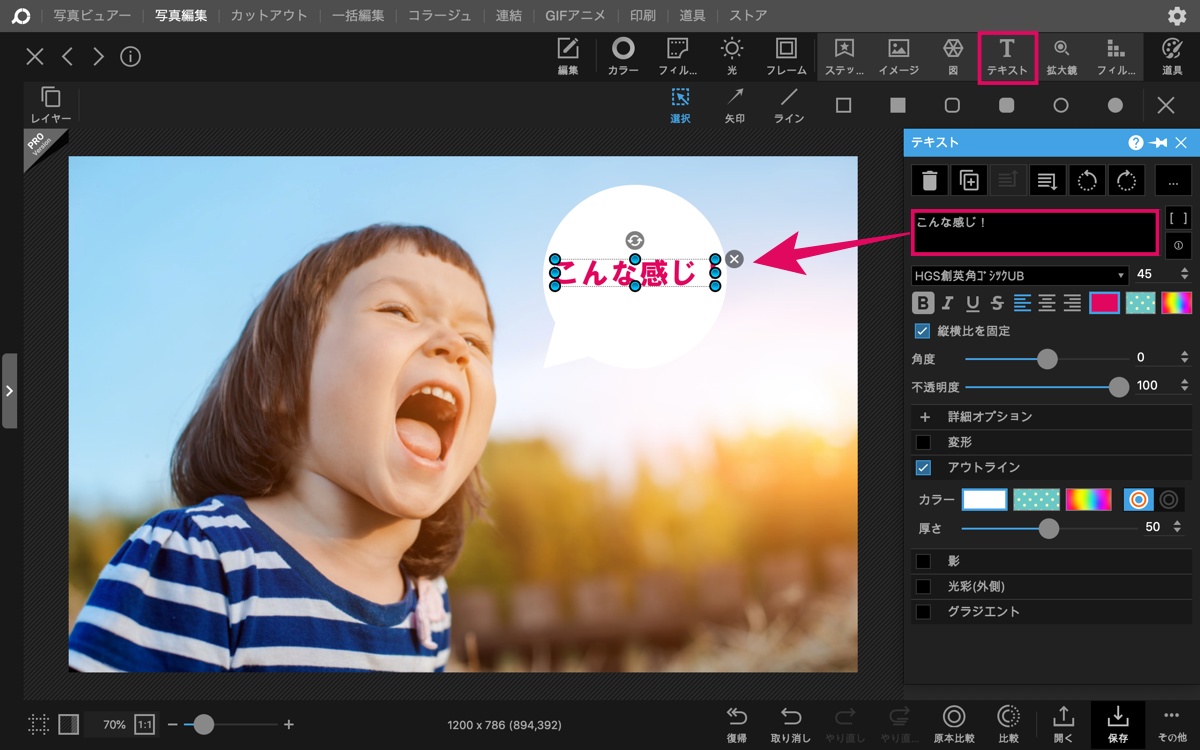This screenshot has height=750, width=1200.
Task: Click the 原本比較 compare original button
Action: 954,724
